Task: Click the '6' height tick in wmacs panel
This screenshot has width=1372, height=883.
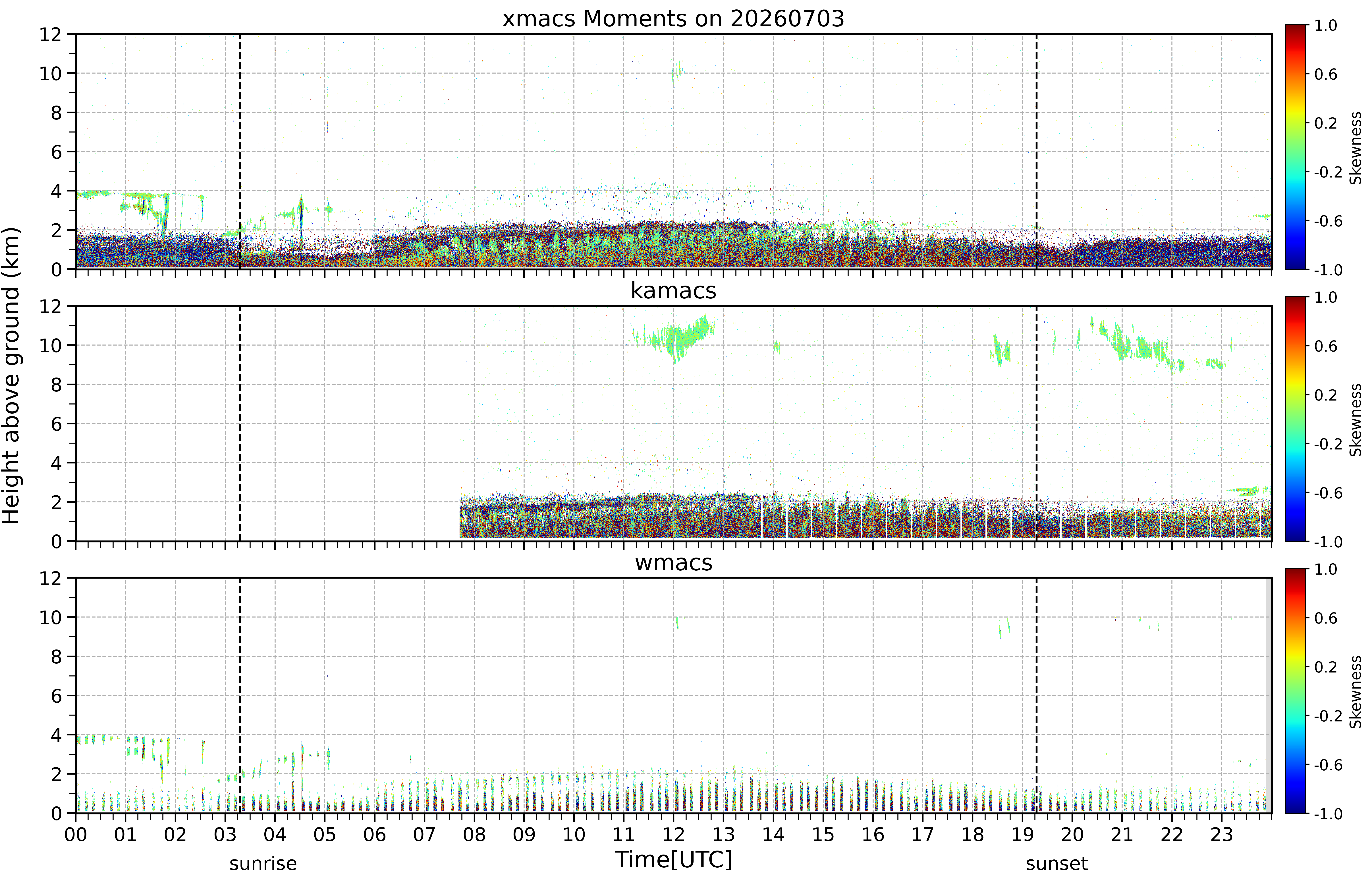Action: 56,696
